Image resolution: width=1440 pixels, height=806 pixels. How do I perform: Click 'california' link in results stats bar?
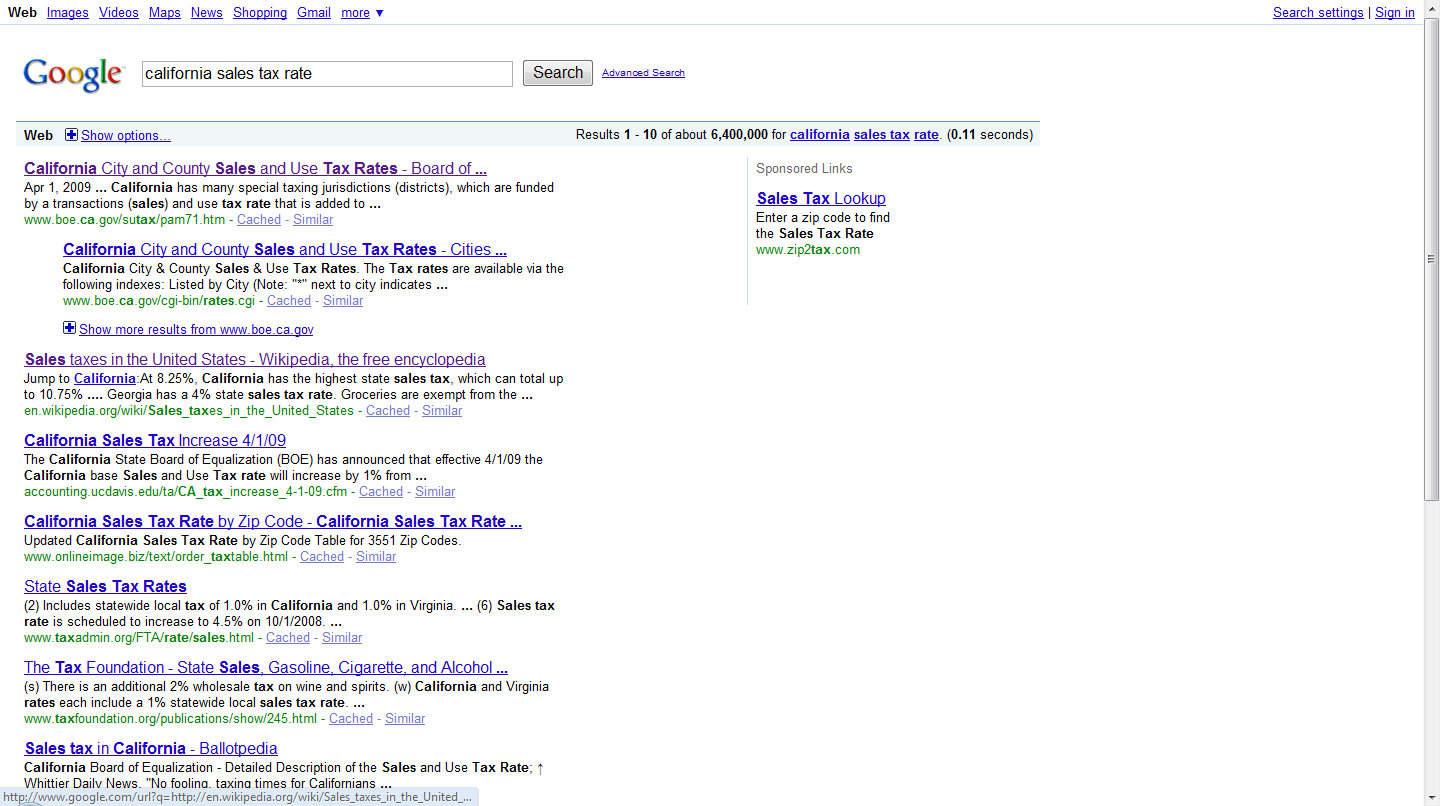(820, 134)
